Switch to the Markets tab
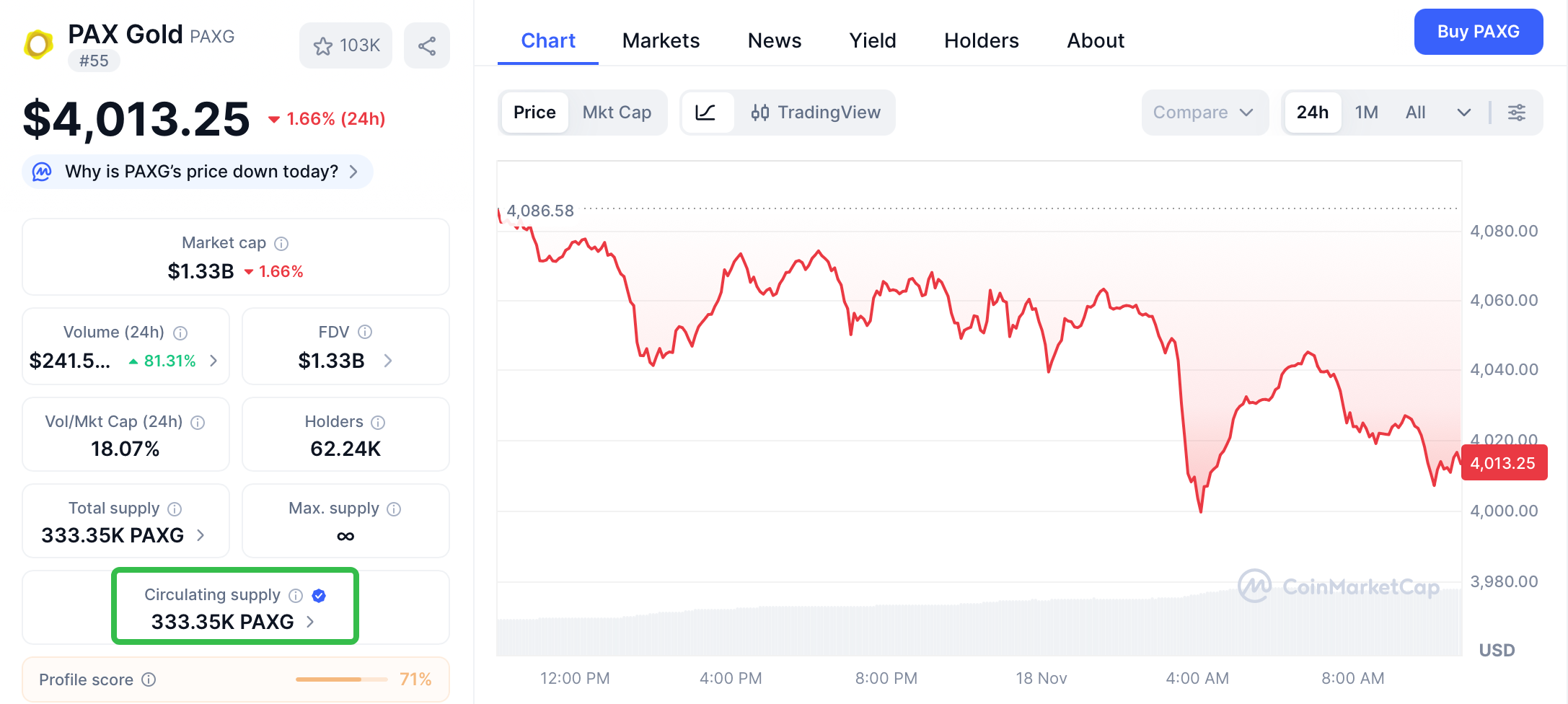 [x=660, y=41]
